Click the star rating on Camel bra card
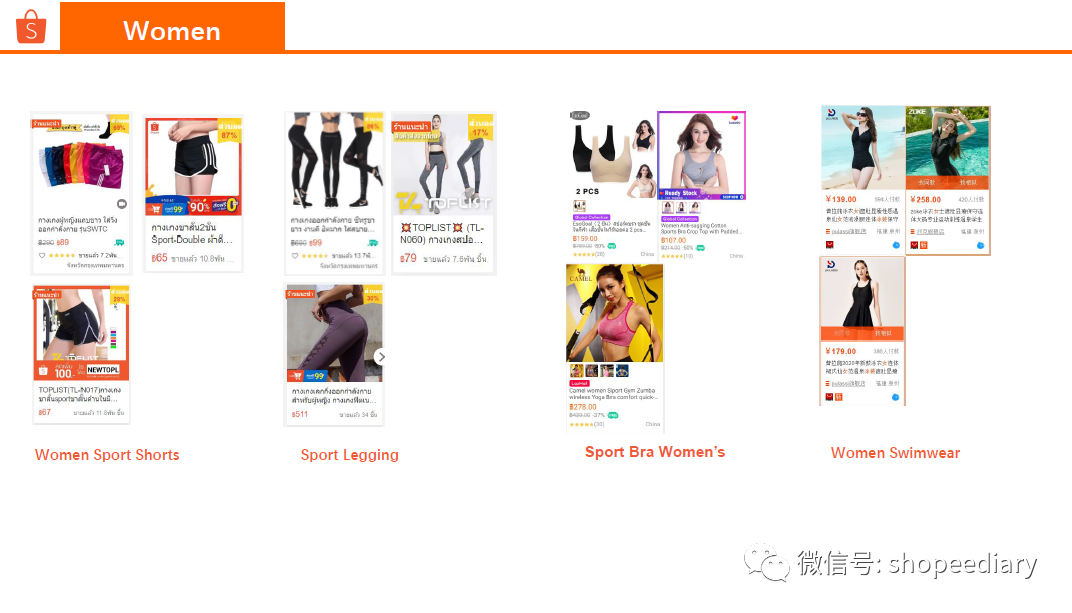1072x613 pixels. (x=583, y=424)
